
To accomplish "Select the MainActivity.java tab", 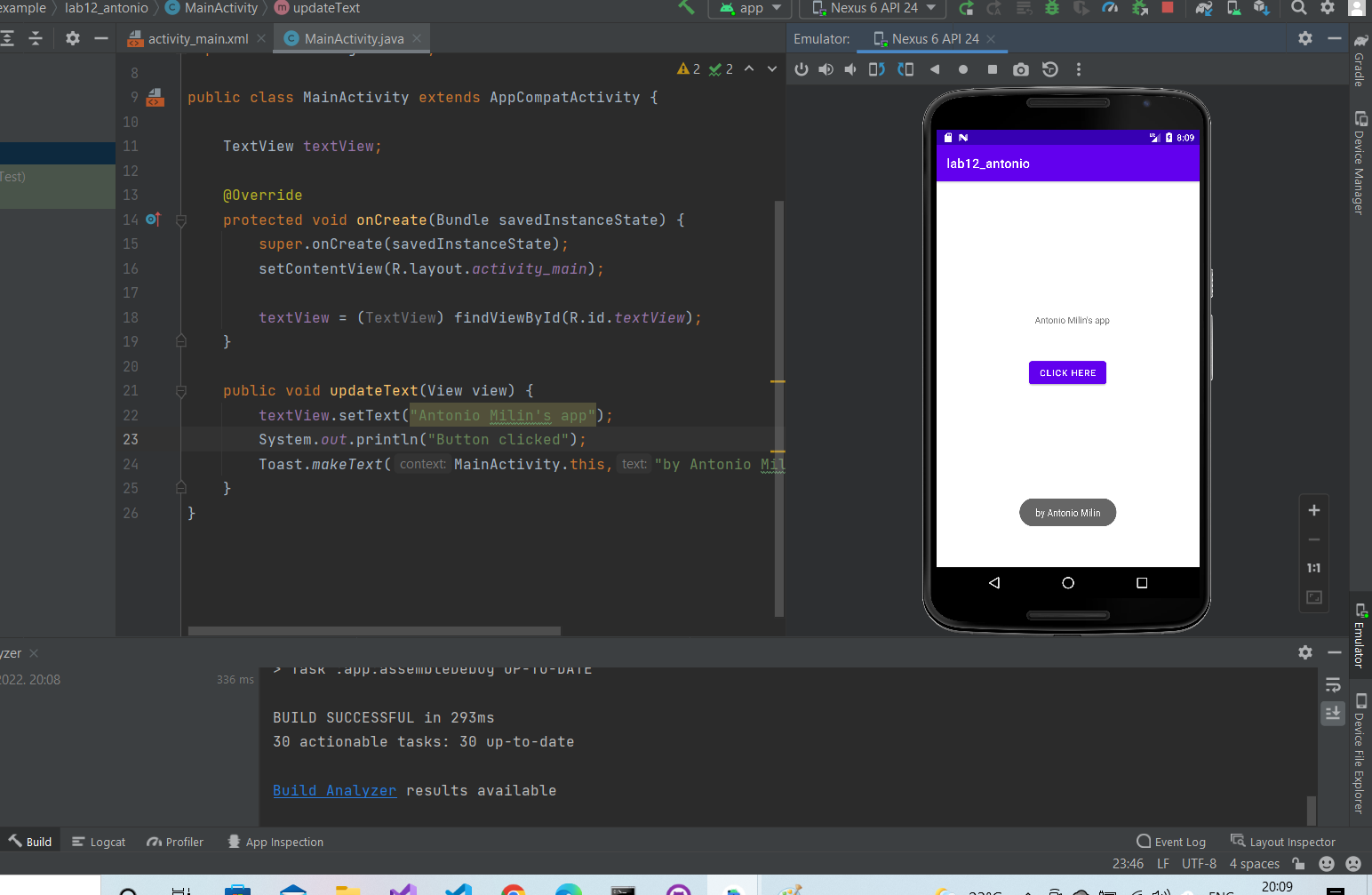I will point(354,39).
